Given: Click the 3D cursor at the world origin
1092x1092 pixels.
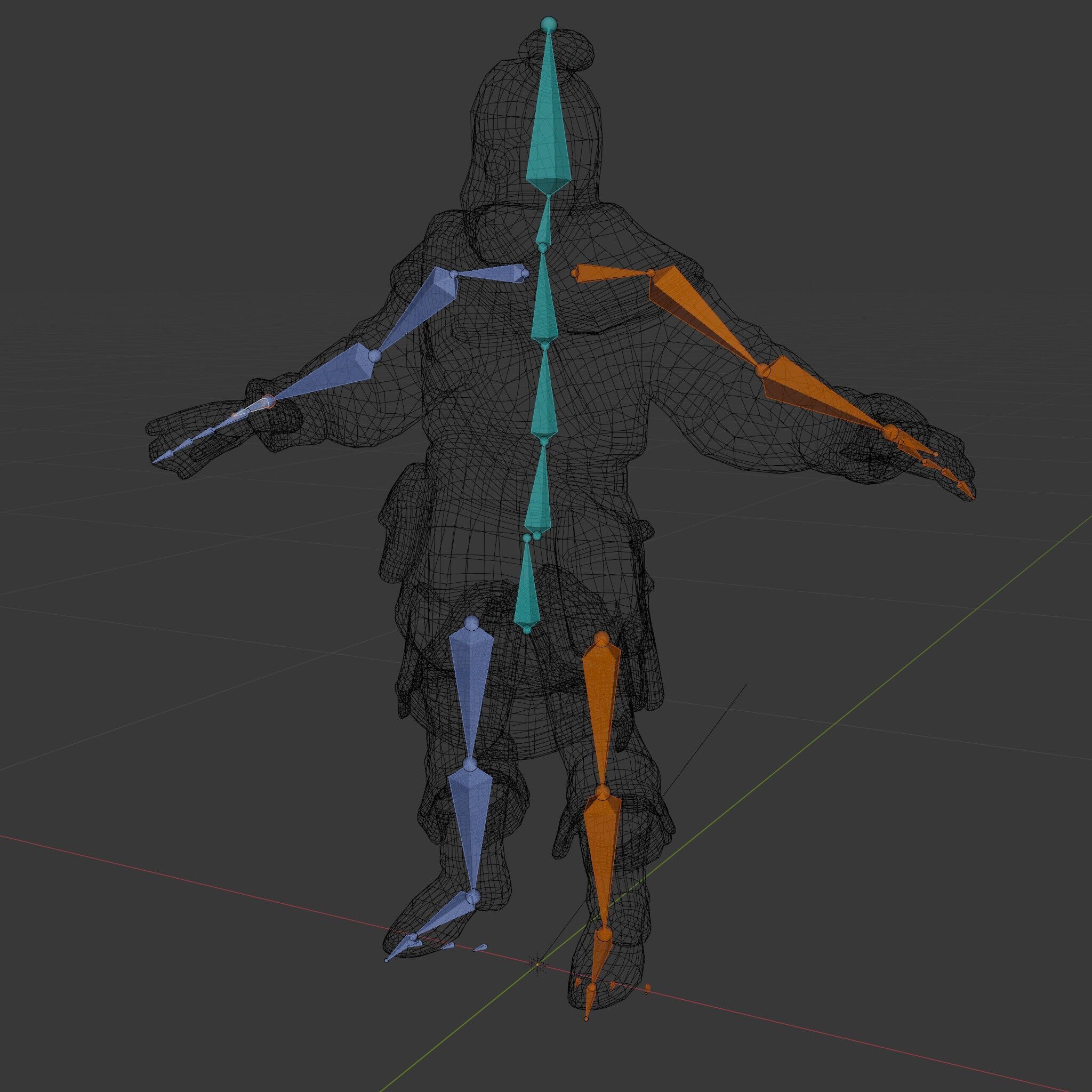Looking at the screenshot, I should 537,963.
